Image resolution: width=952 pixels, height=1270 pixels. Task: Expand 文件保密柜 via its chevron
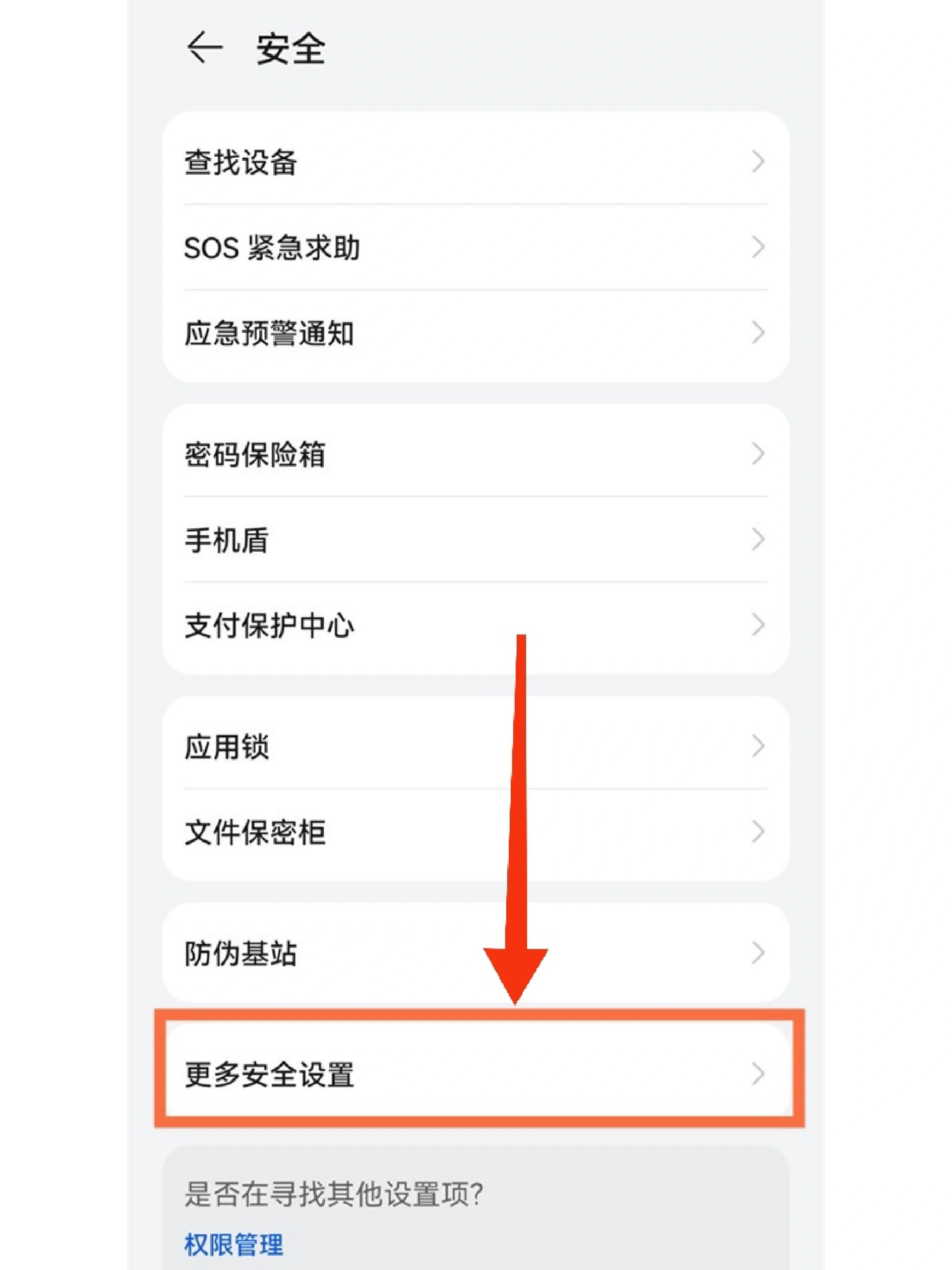pos(759,831)
